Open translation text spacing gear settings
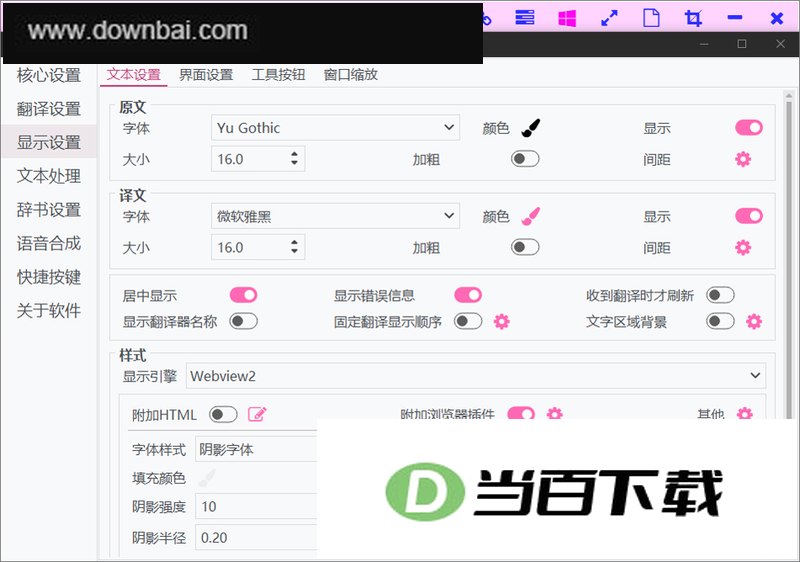800x562 pixels. pos(743,248)
